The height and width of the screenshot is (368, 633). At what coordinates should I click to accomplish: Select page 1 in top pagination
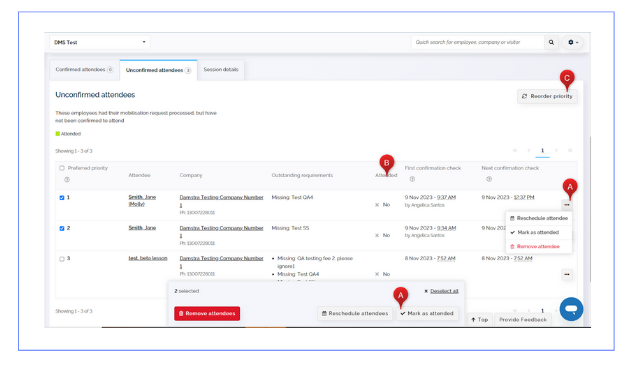point(542,151)
